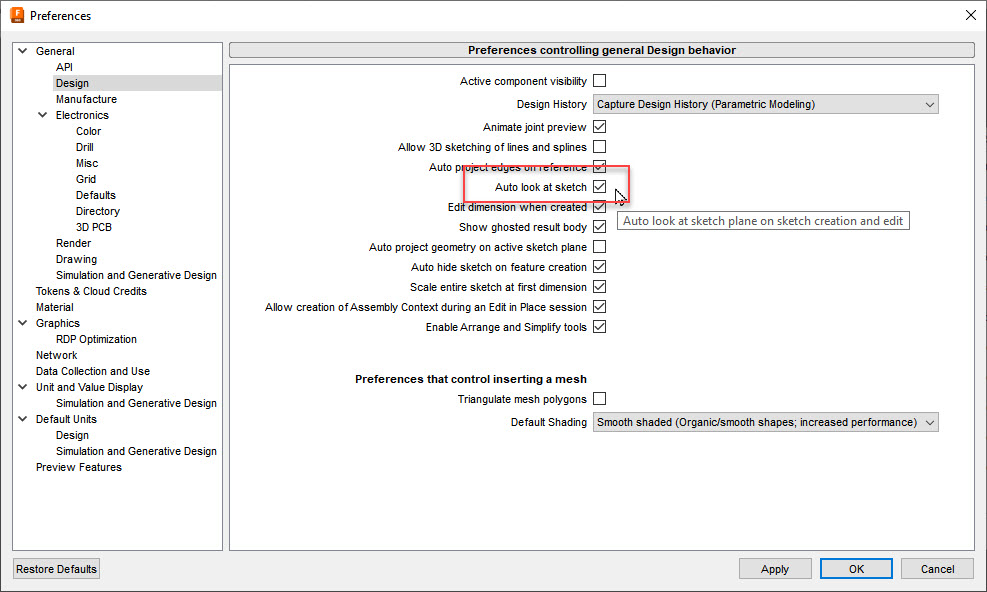This screenshot has height=592, width=987.
Task: Collapse the Default Units tree node
Action: (x=23, y=419)
